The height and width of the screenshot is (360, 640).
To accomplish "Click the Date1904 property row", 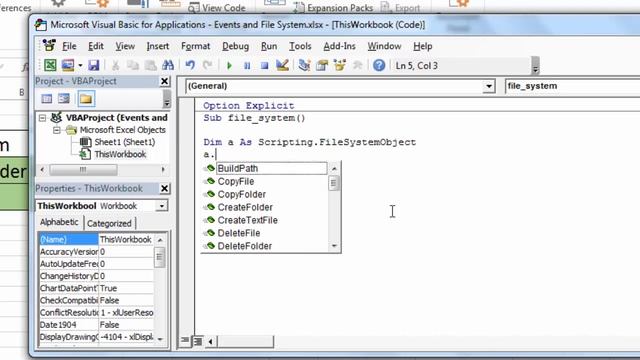I will pyautogui.click(x=96, y=325).
